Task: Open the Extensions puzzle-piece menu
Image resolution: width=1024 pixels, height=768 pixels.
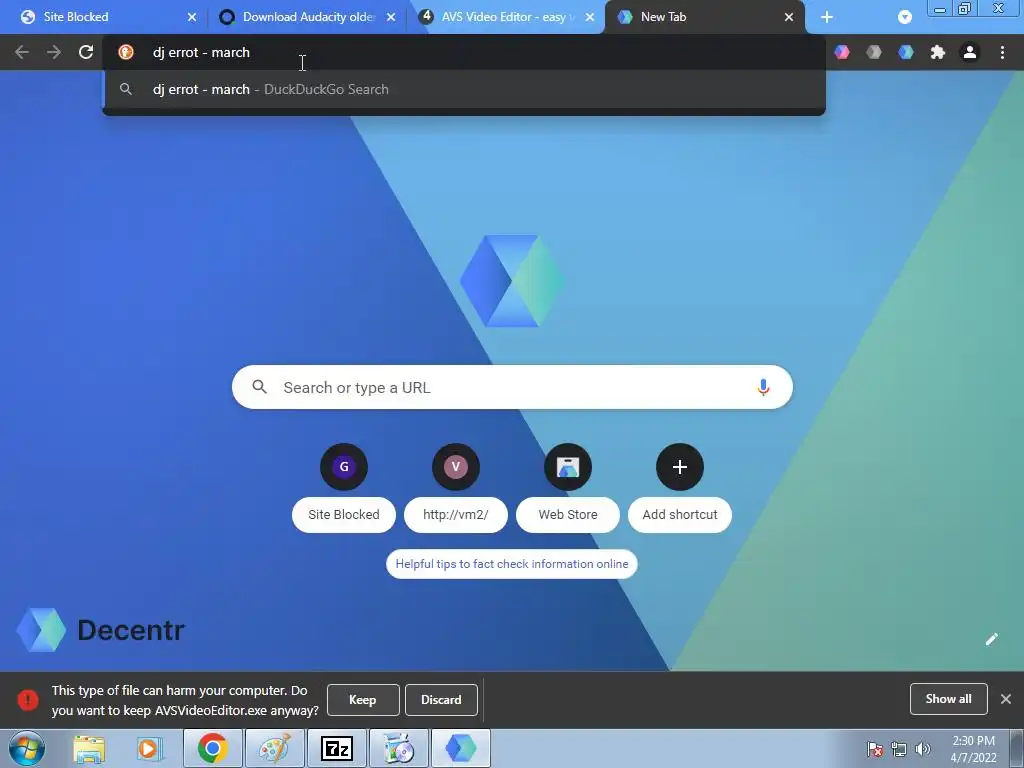Action: (938, 52)
